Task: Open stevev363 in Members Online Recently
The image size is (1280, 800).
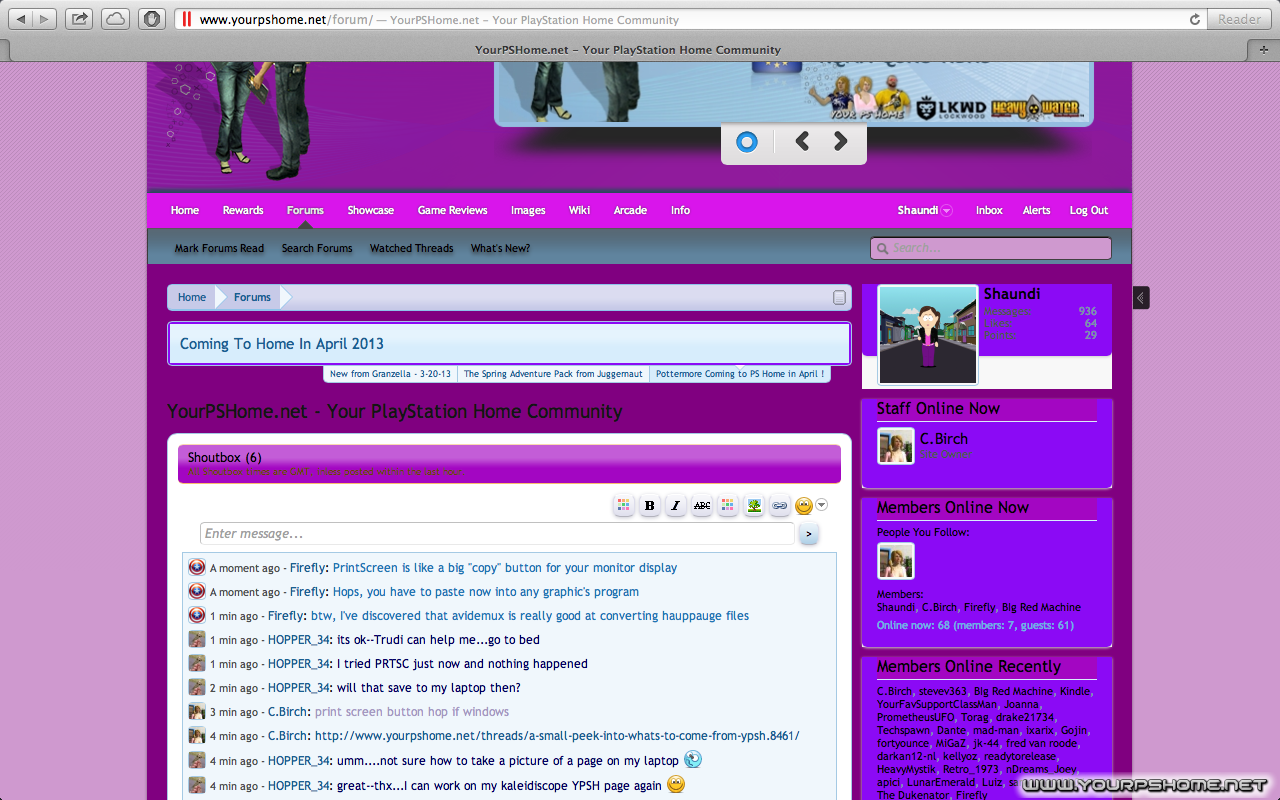Action: tap(943, 691)
